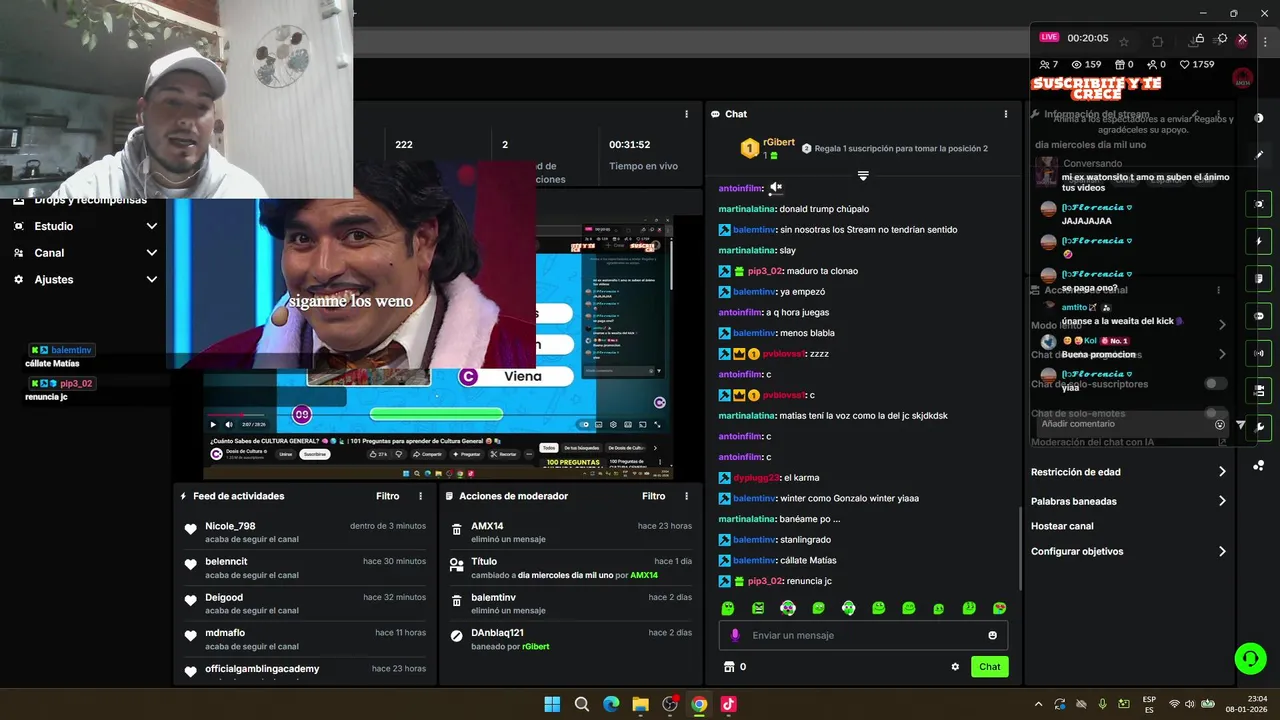Open the Modo lento chevron

pos(1222,325)
